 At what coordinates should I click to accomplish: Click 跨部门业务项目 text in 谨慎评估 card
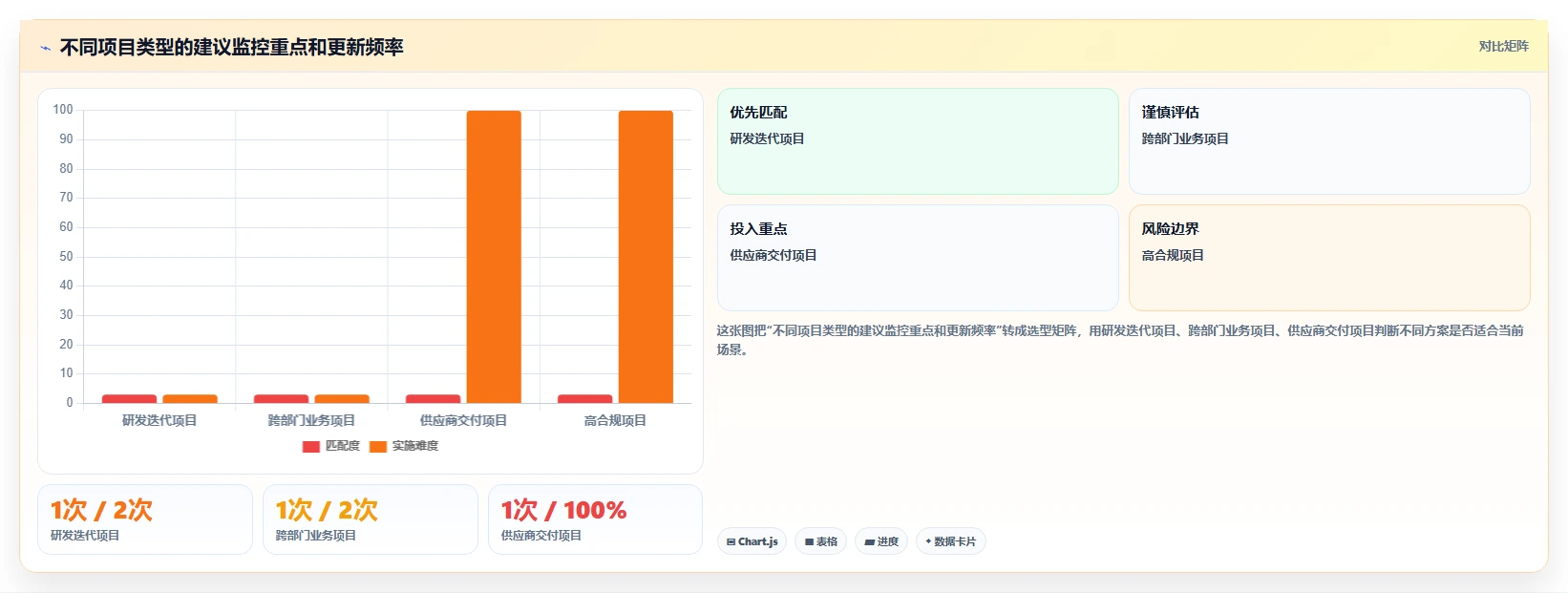coord(1185,138)
